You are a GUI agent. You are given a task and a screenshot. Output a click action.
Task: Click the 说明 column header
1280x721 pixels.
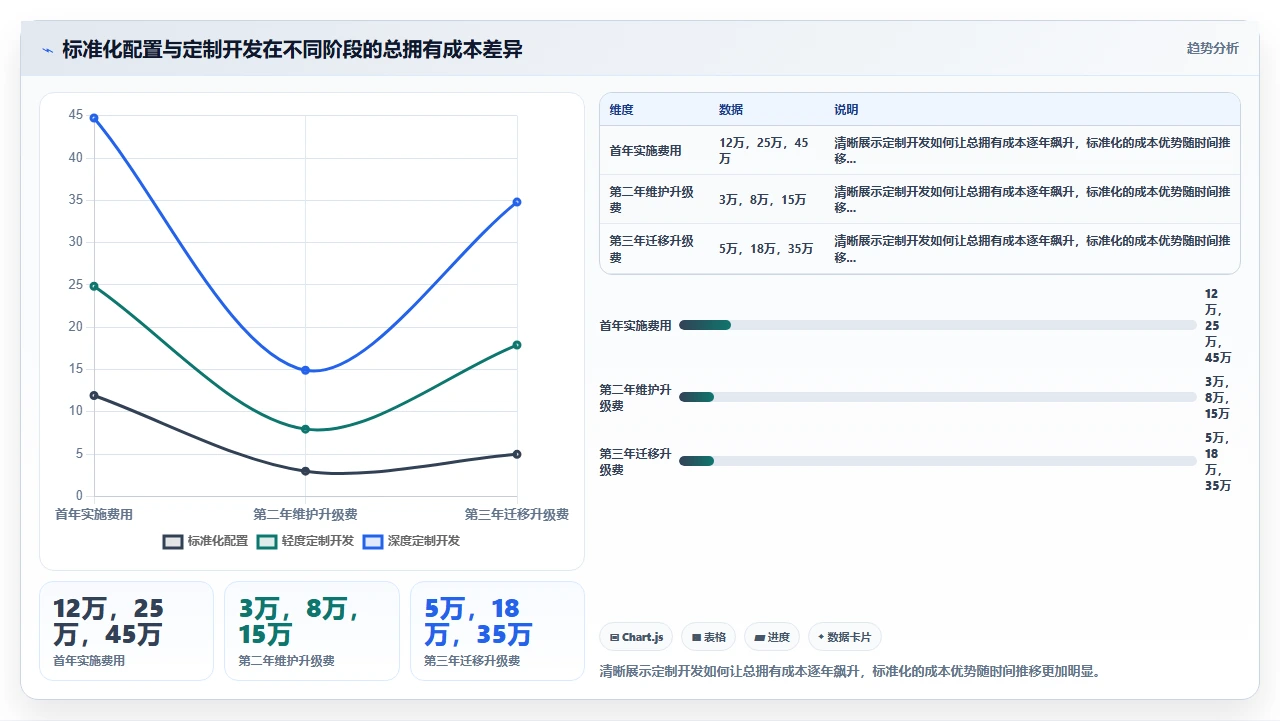click(x=1032, y=110)
